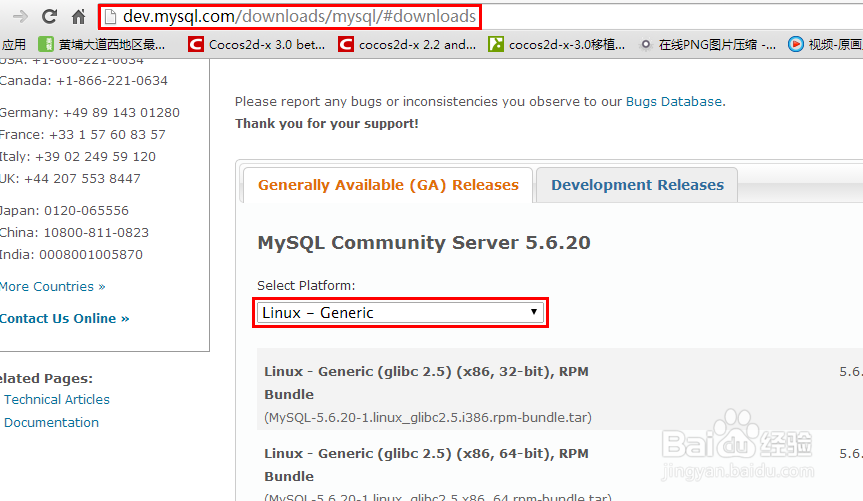Click the Italy: +39 02 249 59 120 number
863x501 pixels.
coord(78,156)
